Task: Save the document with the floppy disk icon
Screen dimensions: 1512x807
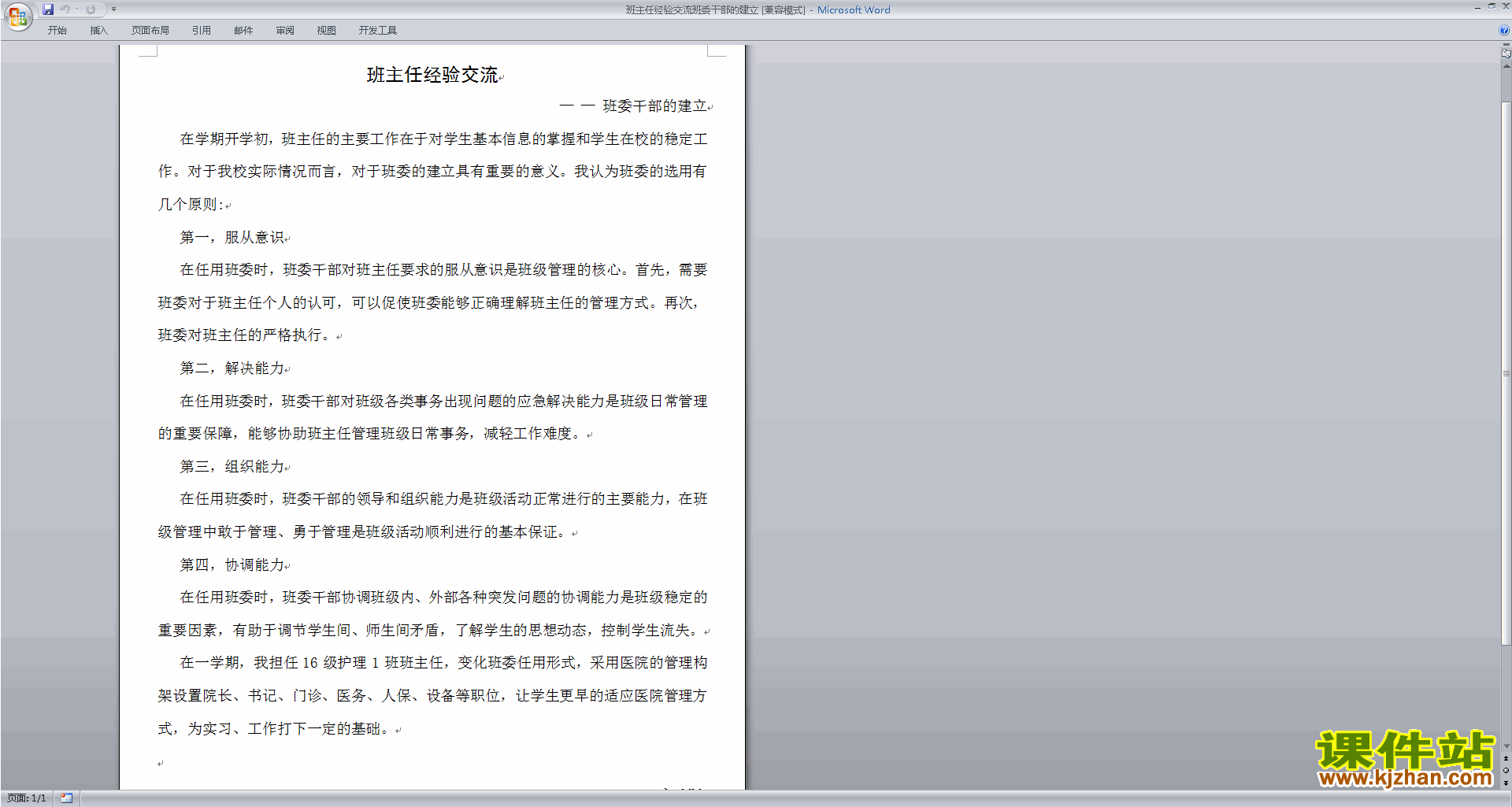Action: click(x=48, y=9)
